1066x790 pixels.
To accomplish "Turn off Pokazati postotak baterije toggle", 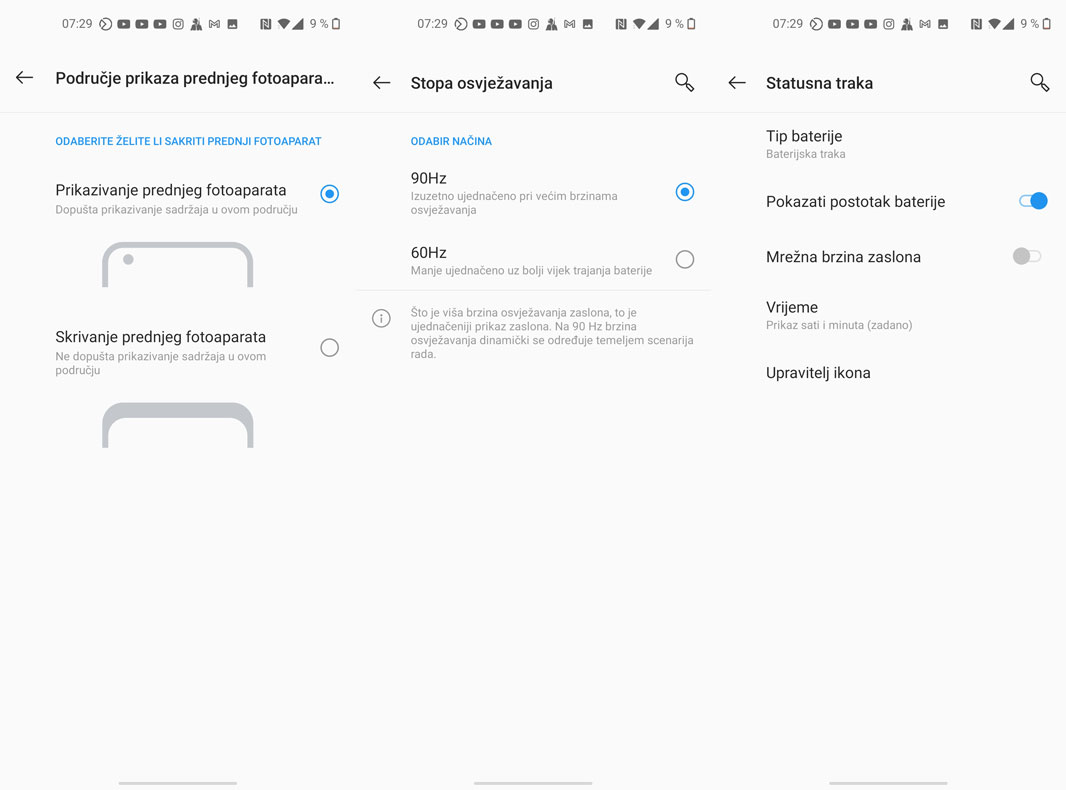I will (x=1033, y=201).
